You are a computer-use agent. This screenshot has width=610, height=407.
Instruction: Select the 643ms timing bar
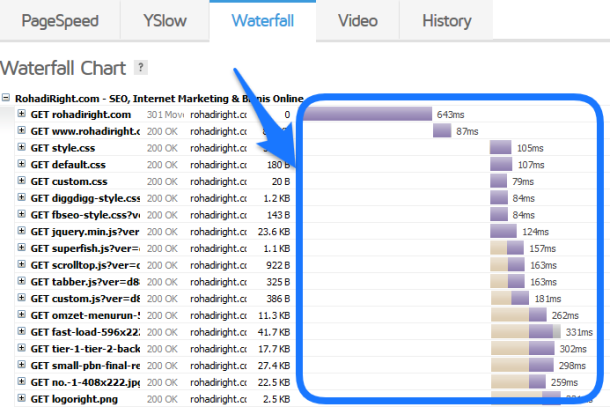click(368, 114)
